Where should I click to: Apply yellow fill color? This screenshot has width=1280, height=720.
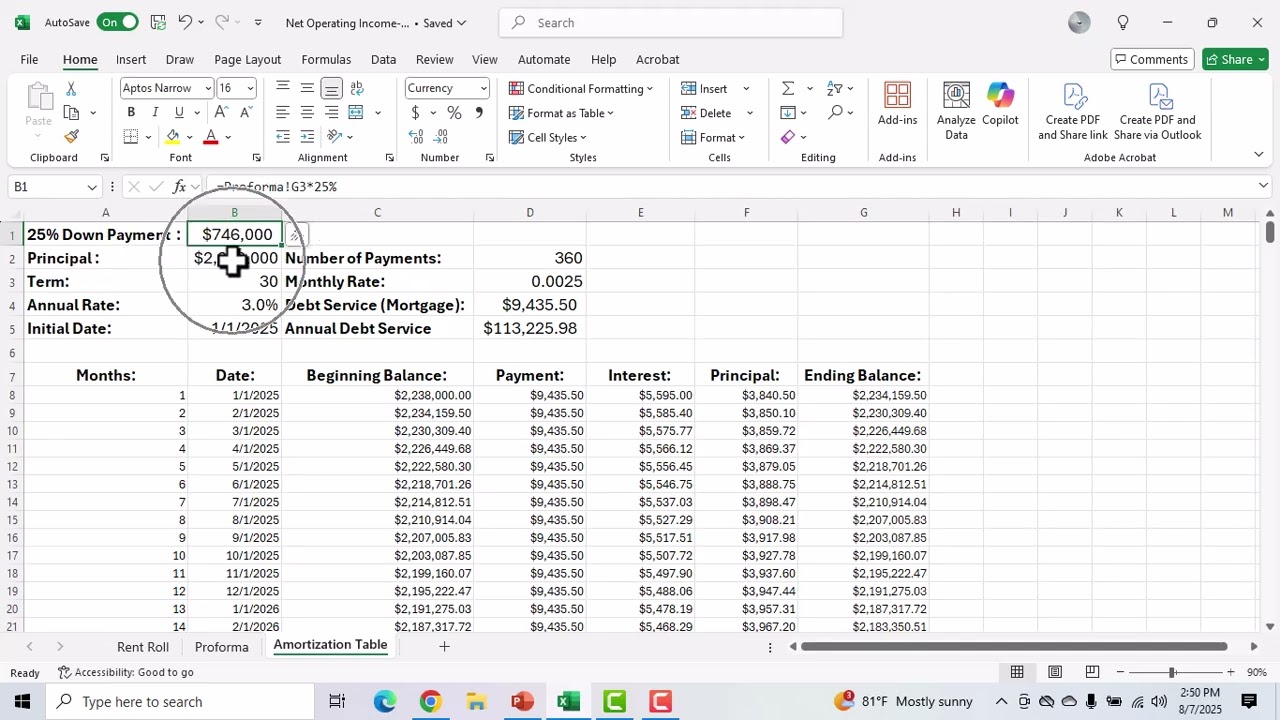[173, 137]
